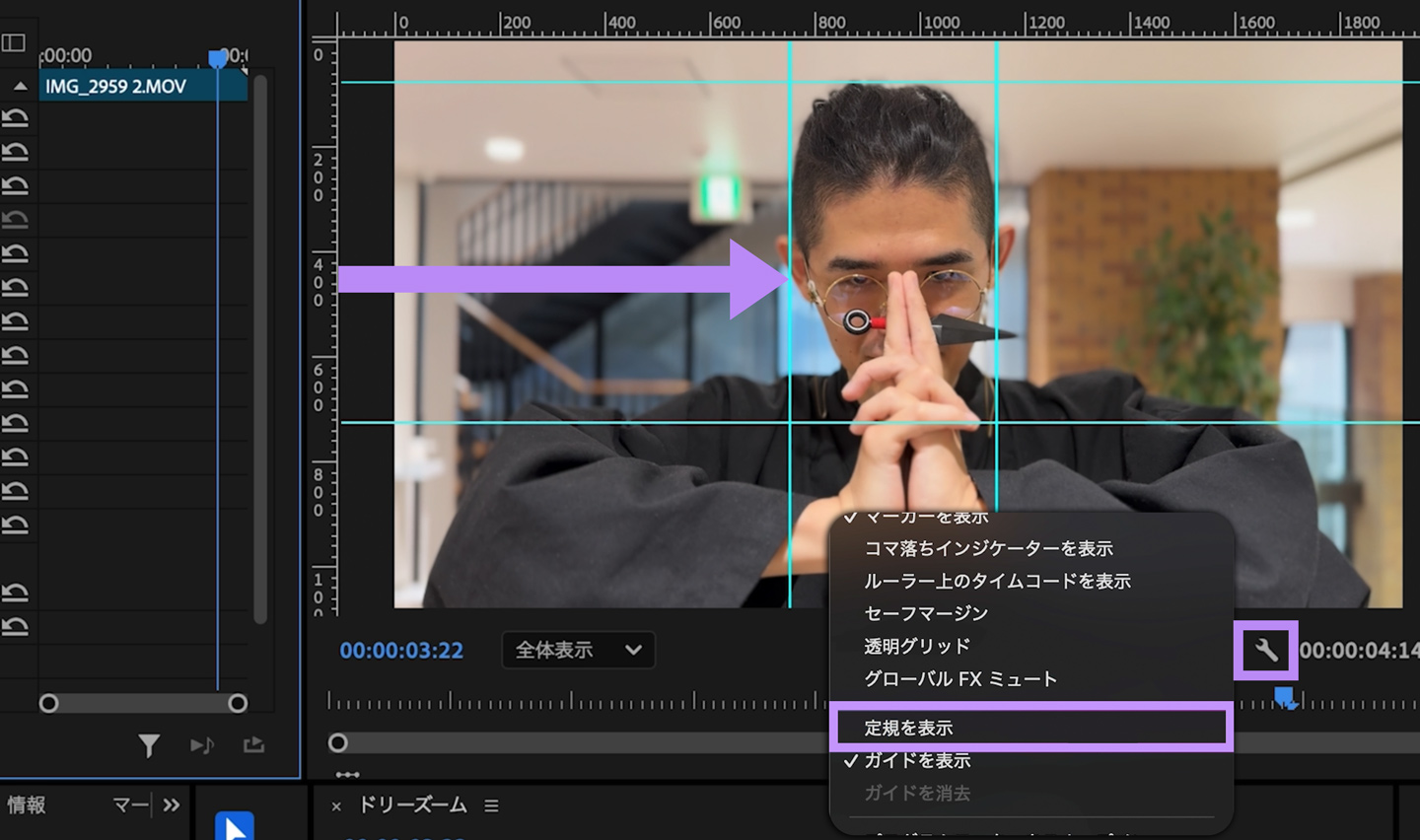
Task: Collapse the timeline view triangle beside IMG_2959 2.MOV
Action: (20, 87)
